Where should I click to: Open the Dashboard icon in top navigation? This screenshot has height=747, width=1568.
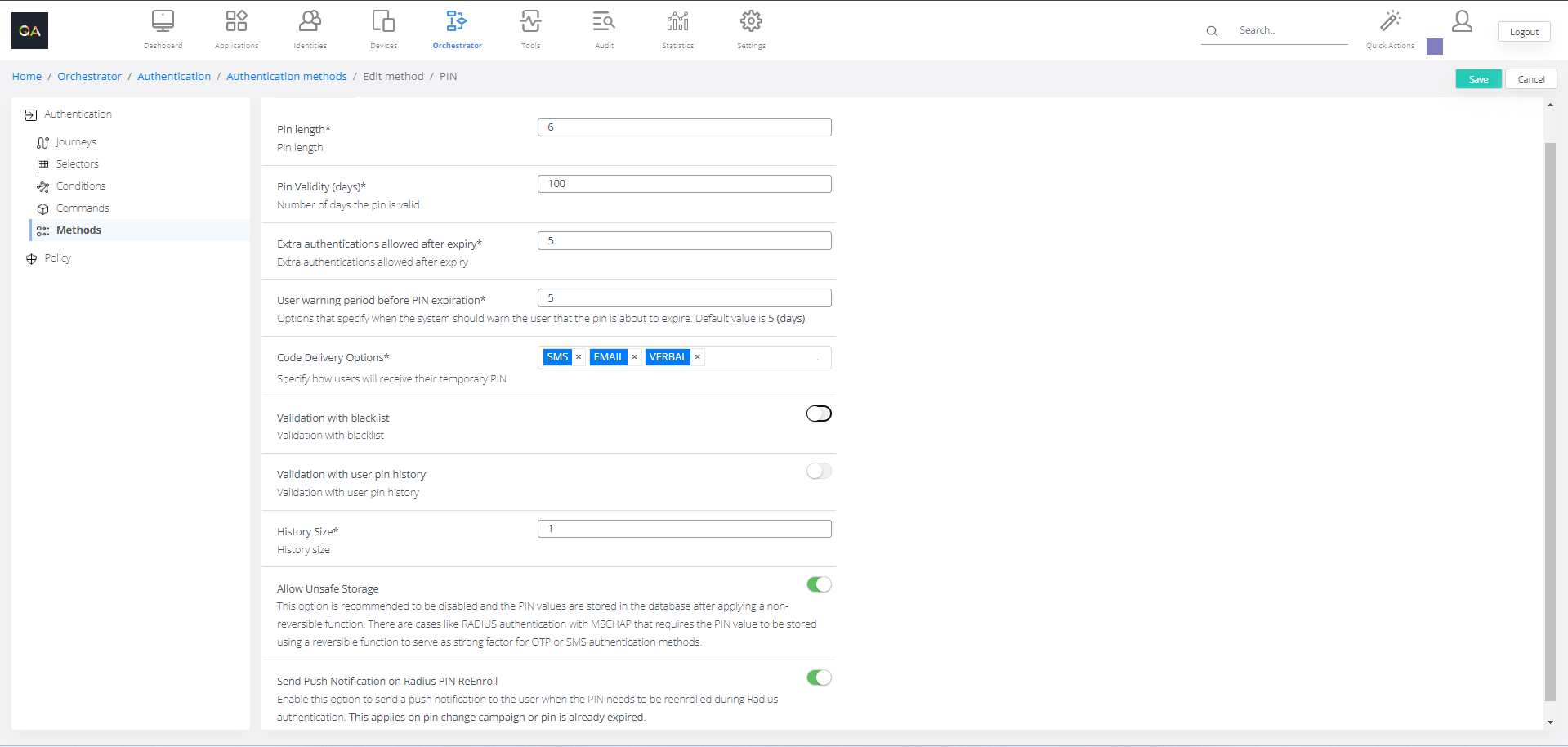(163, 21)
